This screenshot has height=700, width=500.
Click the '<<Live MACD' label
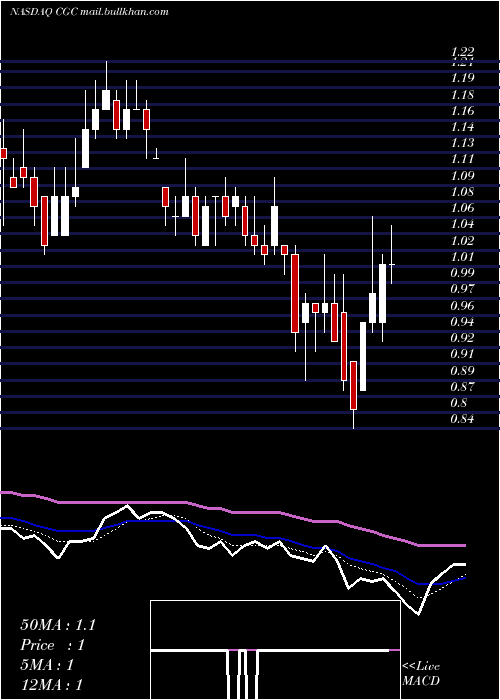tap(421, 674)
